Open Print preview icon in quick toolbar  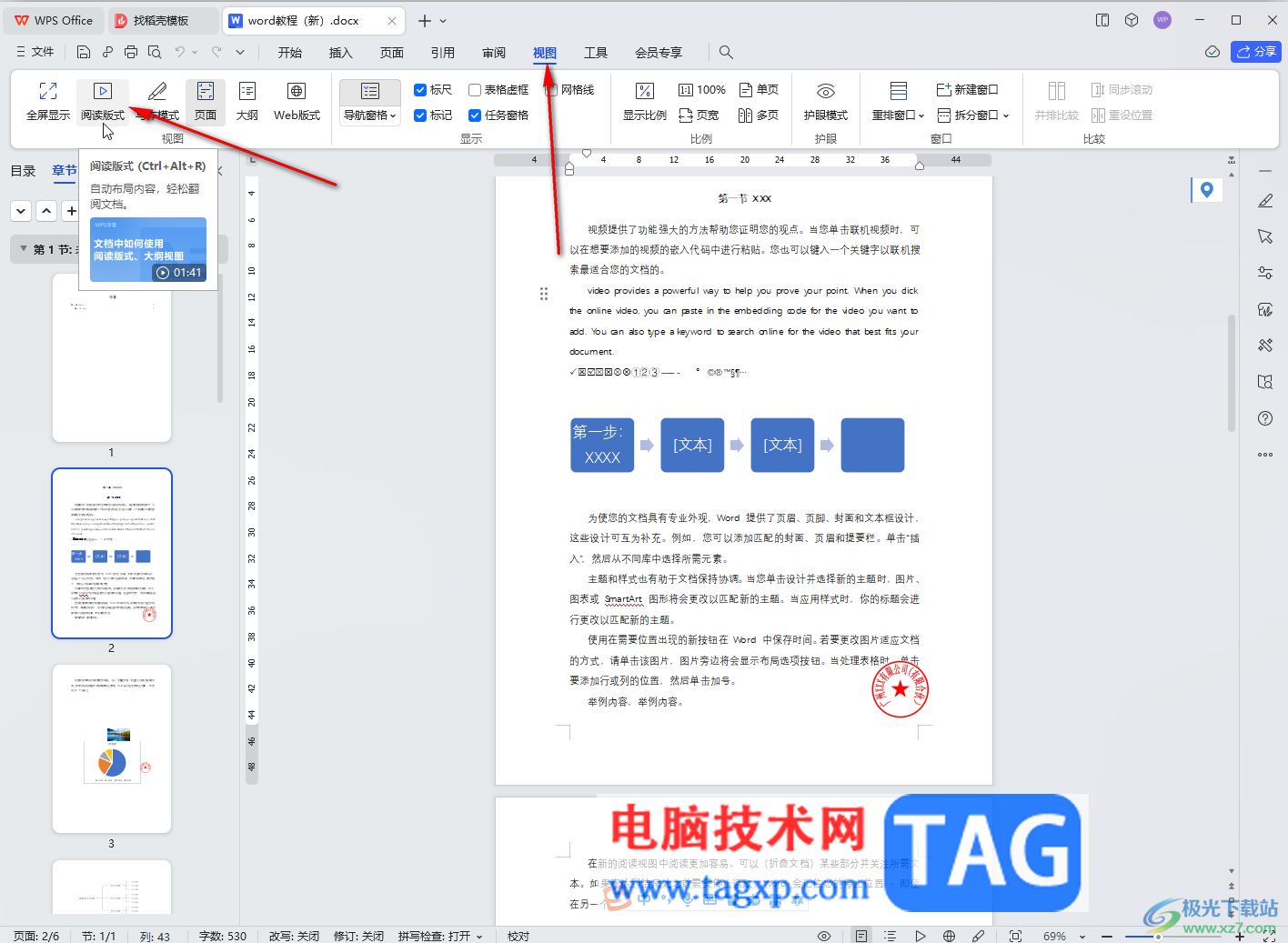point(155,52)
